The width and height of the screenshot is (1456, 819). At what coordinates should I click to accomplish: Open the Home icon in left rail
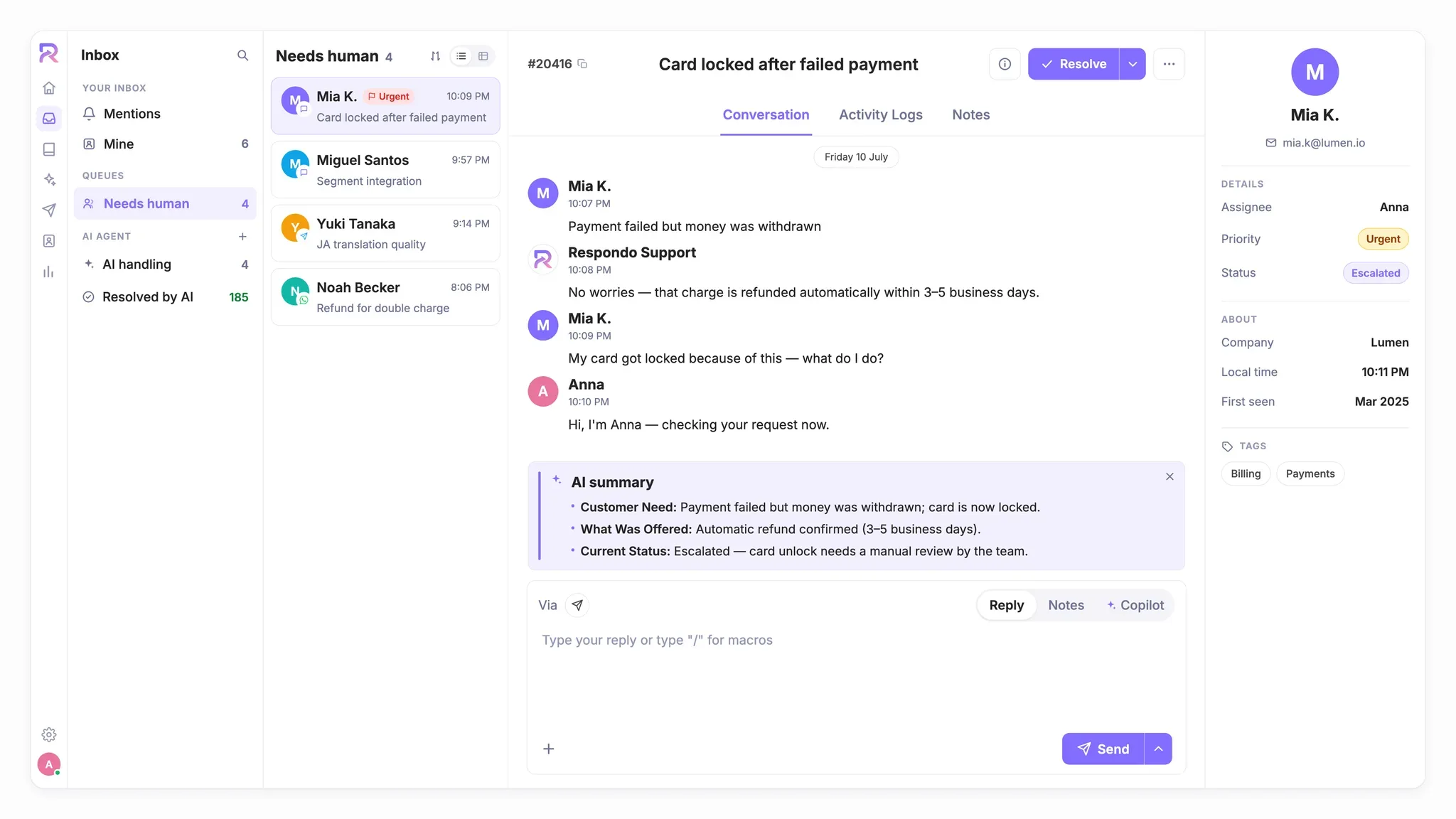(49, 88)
